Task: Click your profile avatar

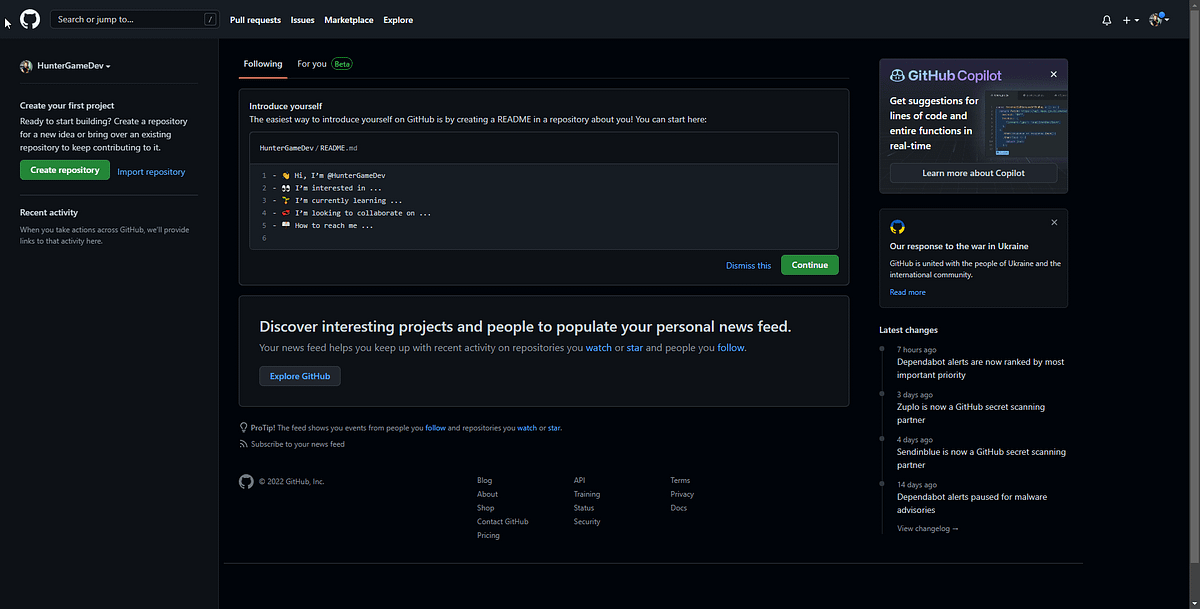Action: point(1155,18)
